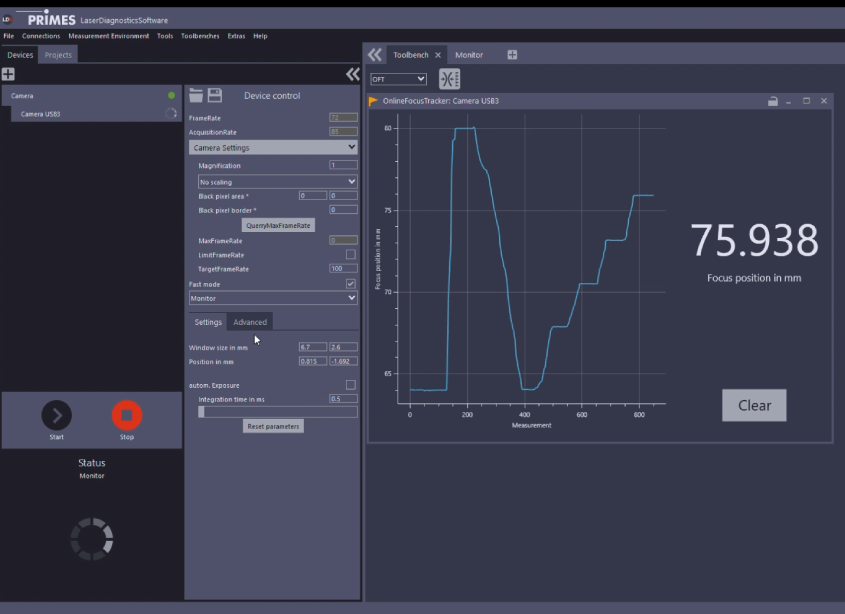Minimize the OnlineFocusTracker window
This screenshot has width=845, height=614.
[x=788, y=101]
